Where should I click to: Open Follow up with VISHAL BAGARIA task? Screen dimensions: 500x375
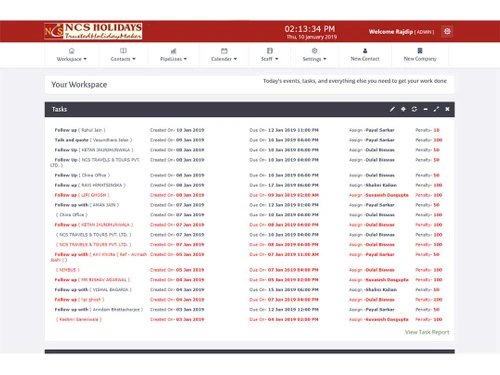click(x=93, y=290)
